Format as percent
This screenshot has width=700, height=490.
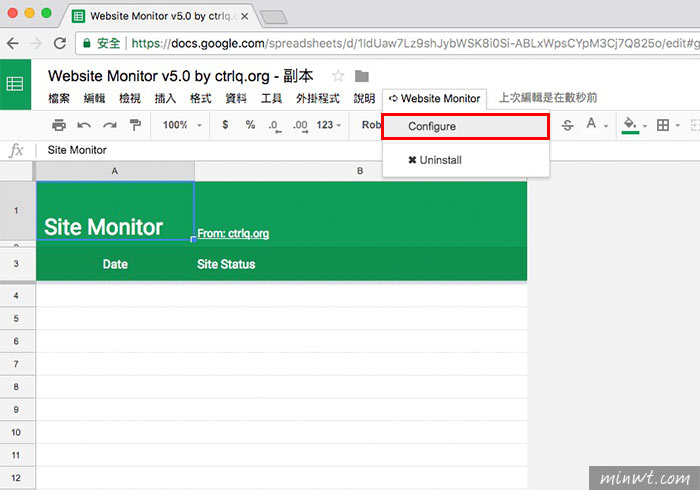tap(250, 125)
